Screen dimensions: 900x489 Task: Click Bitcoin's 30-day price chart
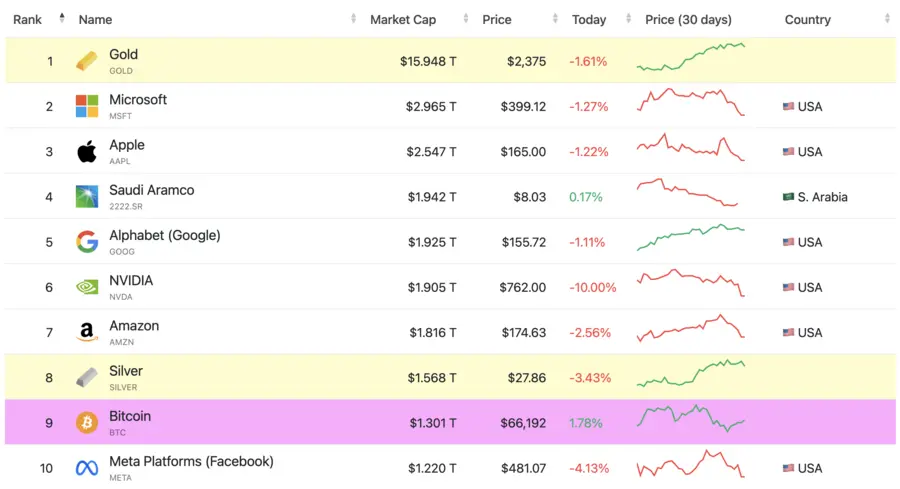click(x=690, y=418)
